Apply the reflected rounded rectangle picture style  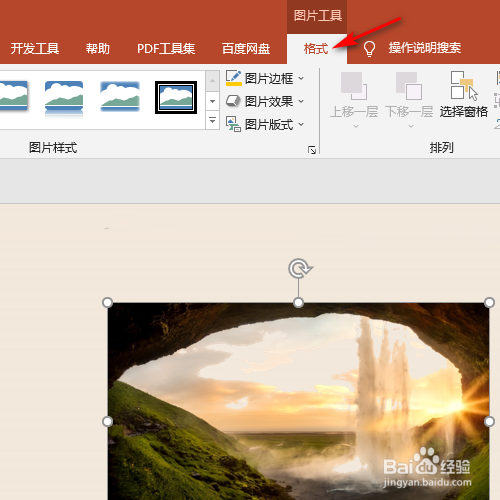tap(64, 98)
